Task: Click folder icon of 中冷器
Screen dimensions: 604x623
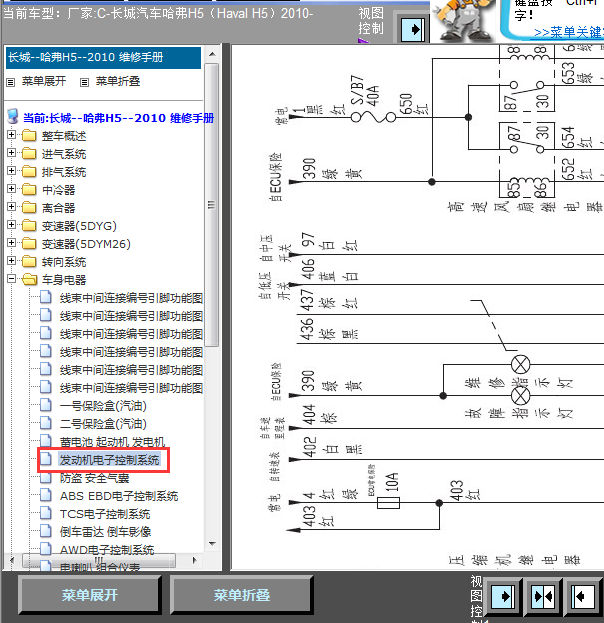Action: tap(29, 189)
